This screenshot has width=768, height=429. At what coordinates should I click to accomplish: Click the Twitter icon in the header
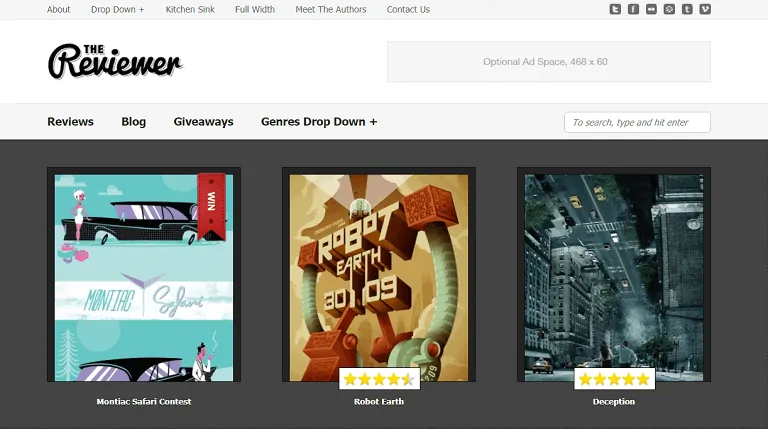tap(615, 9)
